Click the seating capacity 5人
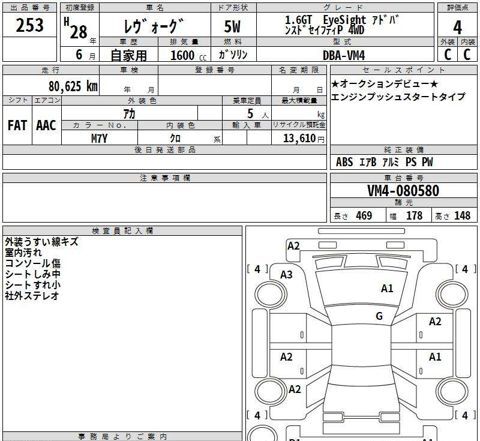This screenshot has height=441, width=480. (x=257, y=114)
